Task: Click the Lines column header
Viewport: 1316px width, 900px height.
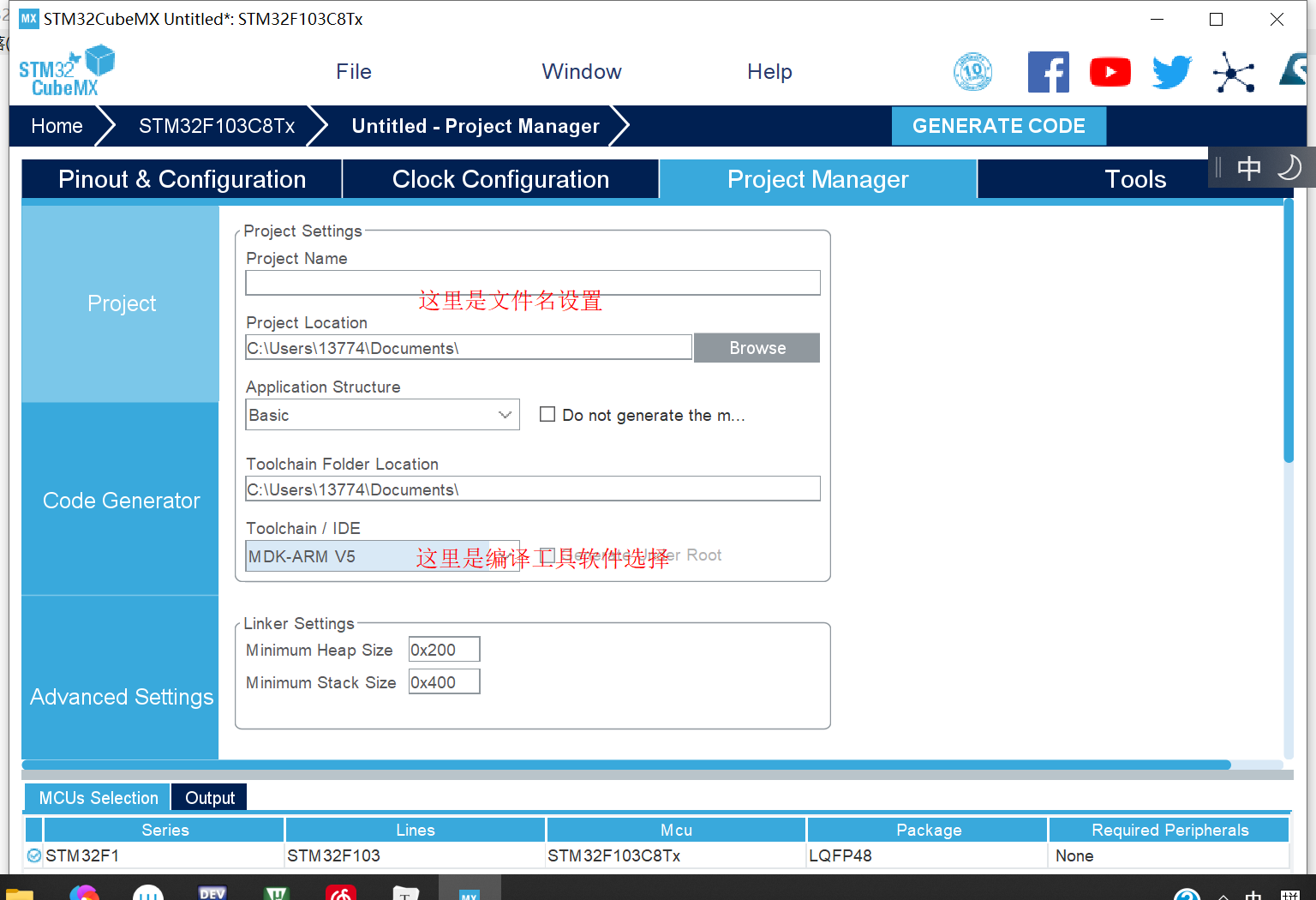Action: pos(416,830)
